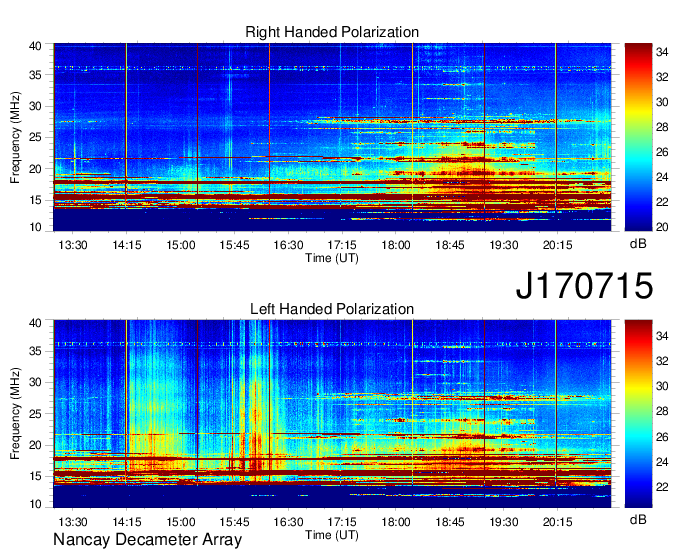Click the 34 label on upper colorbar
The height and width of the screenshot is (552, 680).
(x=662, y=52)
